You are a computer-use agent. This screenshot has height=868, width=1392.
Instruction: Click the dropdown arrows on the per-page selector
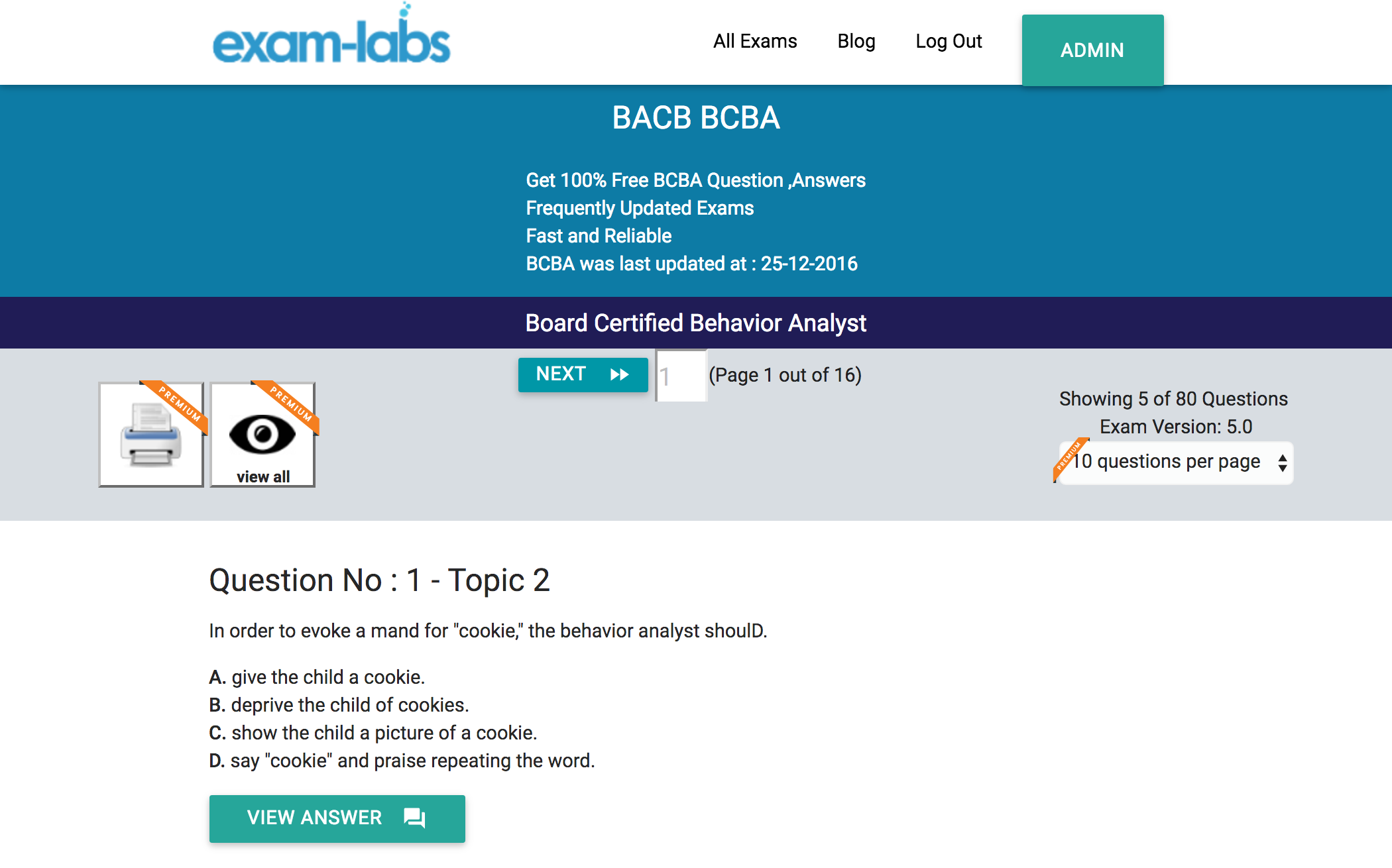coord(1282,462)
